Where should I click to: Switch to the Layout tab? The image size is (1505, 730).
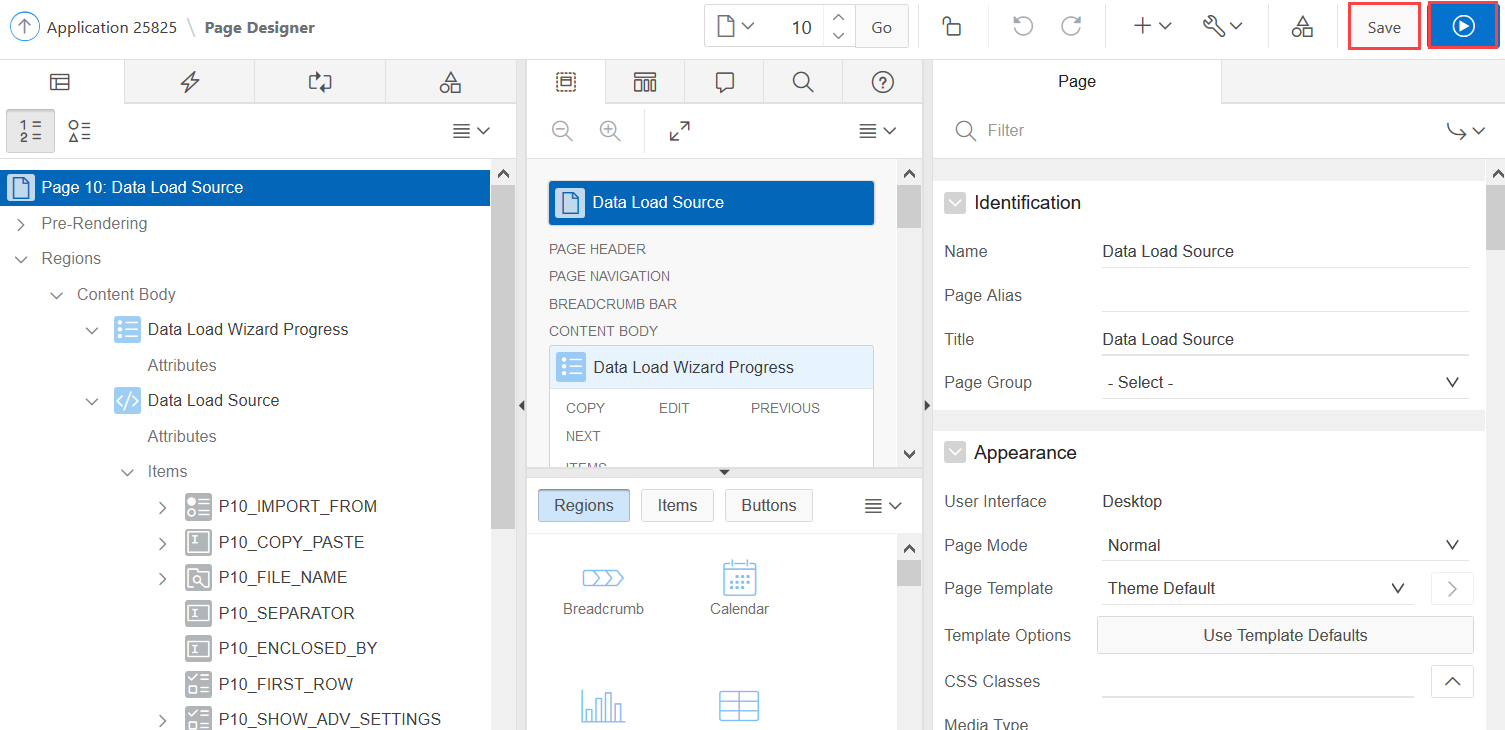(x=566, y=82)
